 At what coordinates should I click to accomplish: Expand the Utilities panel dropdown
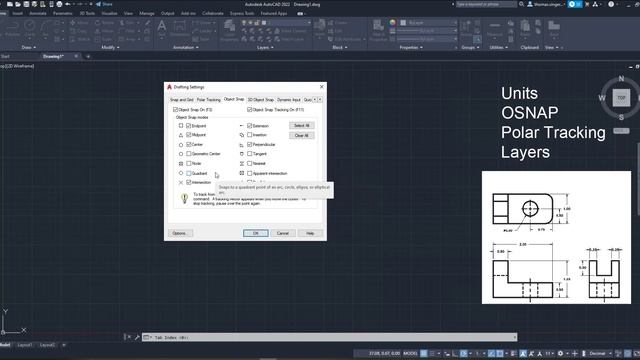[498, 47]
